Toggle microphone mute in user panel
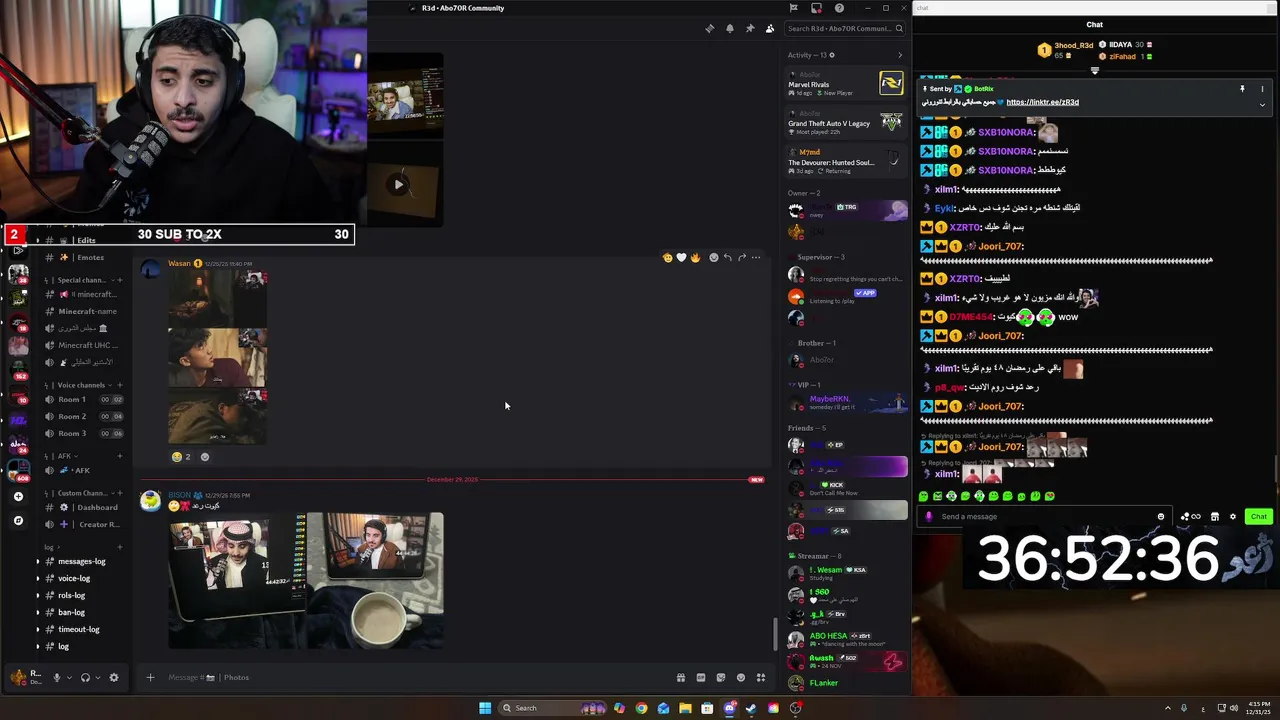This screenshot has width=1280, height=720. pos(57,677)
